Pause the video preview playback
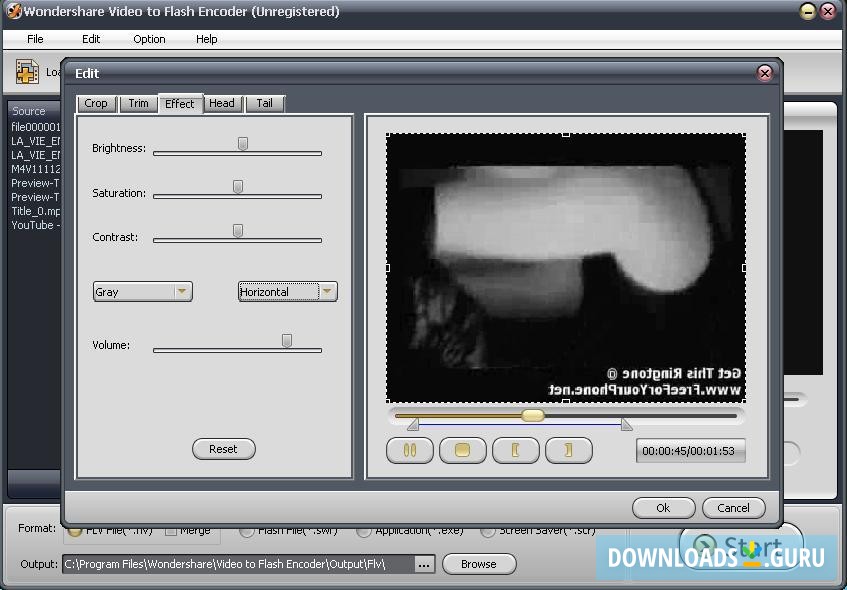 click(x=410, y=450)
